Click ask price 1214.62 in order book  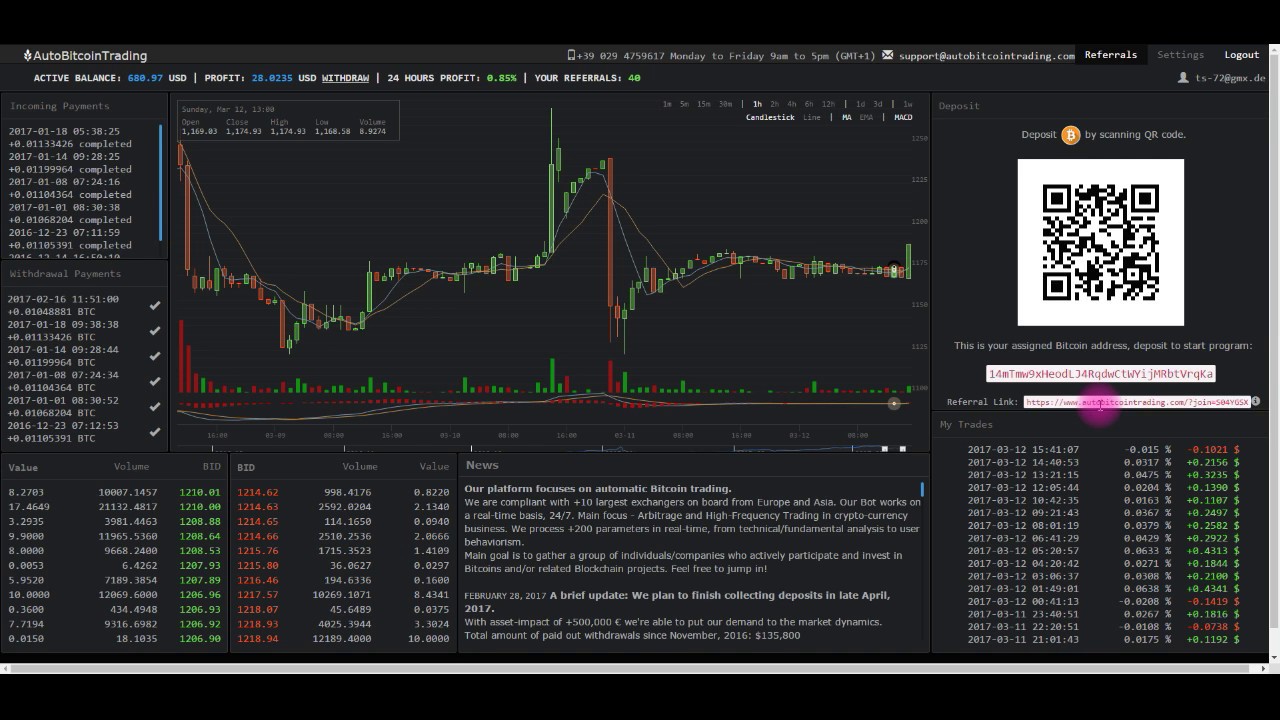tap(258, 492)
